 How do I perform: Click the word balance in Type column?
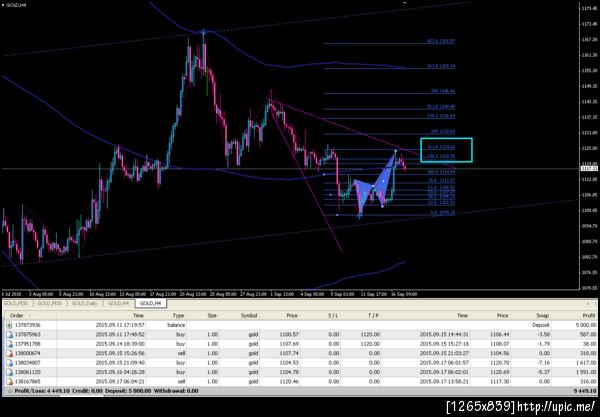tap(176, 325)
